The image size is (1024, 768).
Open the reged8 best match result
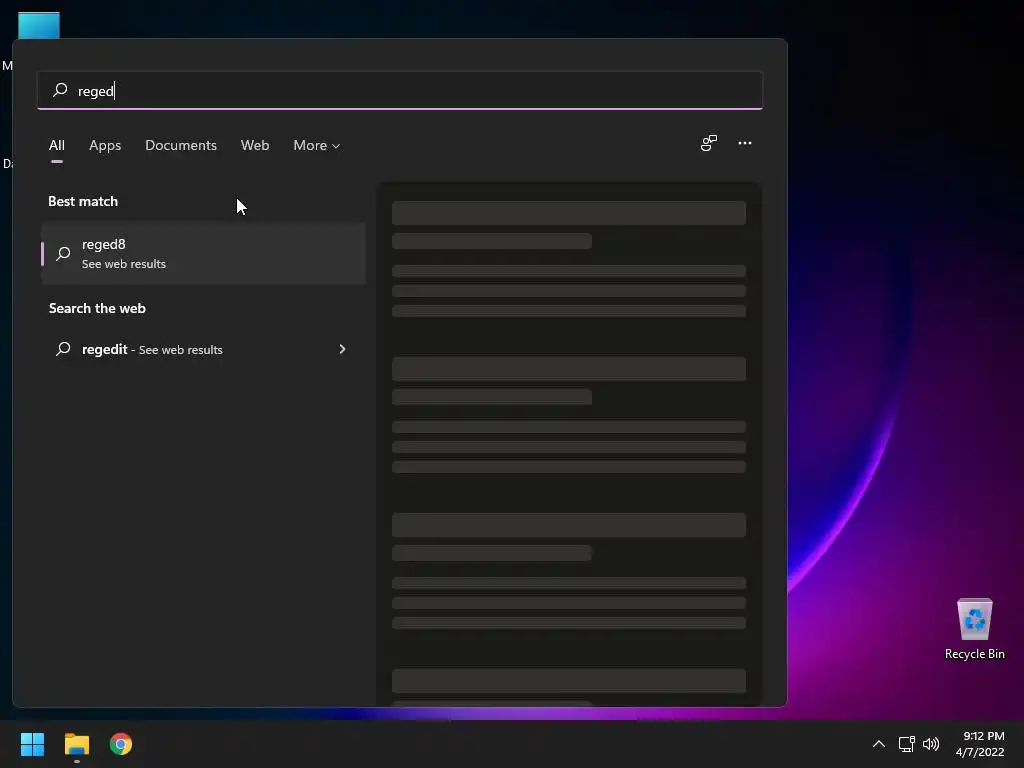[x=203, y=253]
